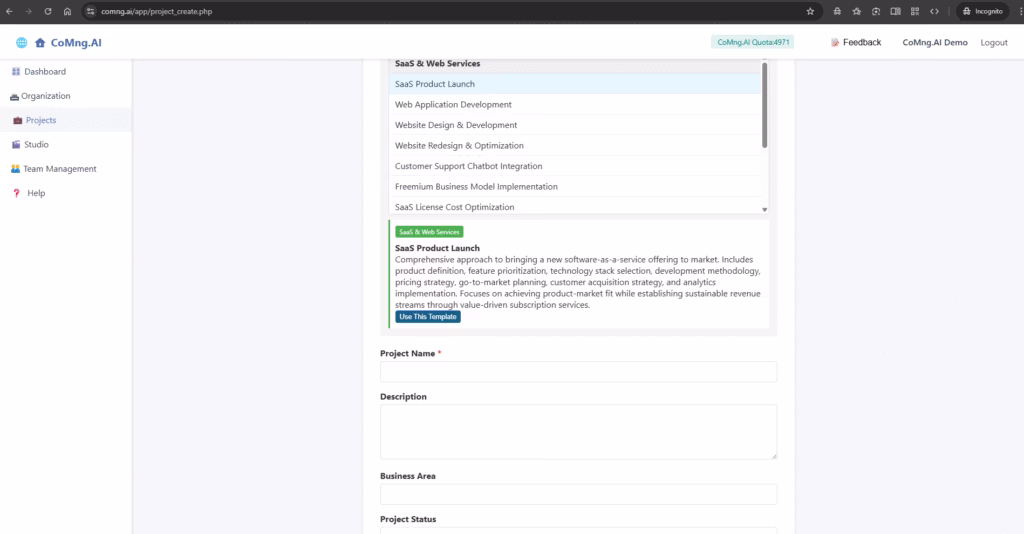This screenshot has width=1024, height=534.
Task: Reload the page in browser
Action: (x=48, y=11)
